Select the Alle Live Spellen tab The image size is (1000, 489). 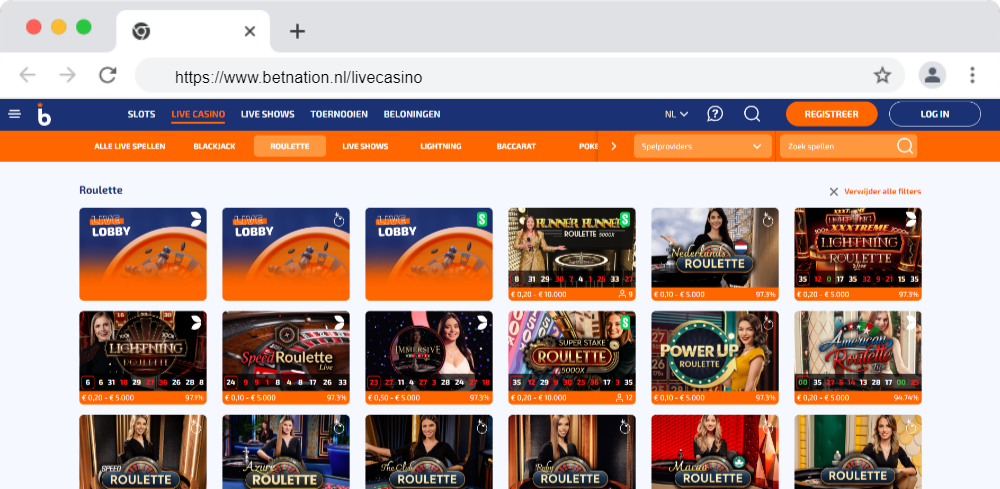click(130, 146)
